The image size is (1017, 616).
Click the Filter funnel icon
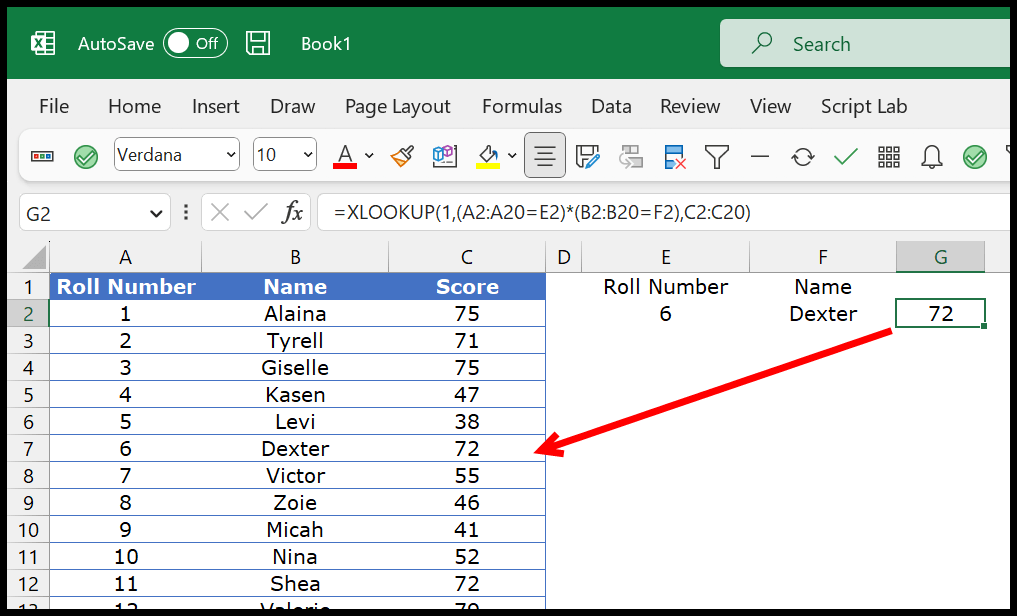click(717, 156)
